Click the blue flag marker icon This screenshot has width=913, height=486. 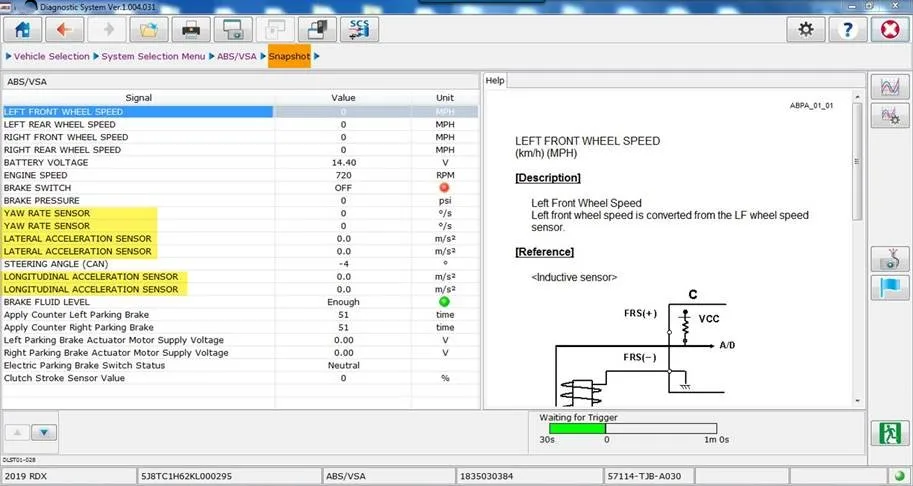click(890, 288)
